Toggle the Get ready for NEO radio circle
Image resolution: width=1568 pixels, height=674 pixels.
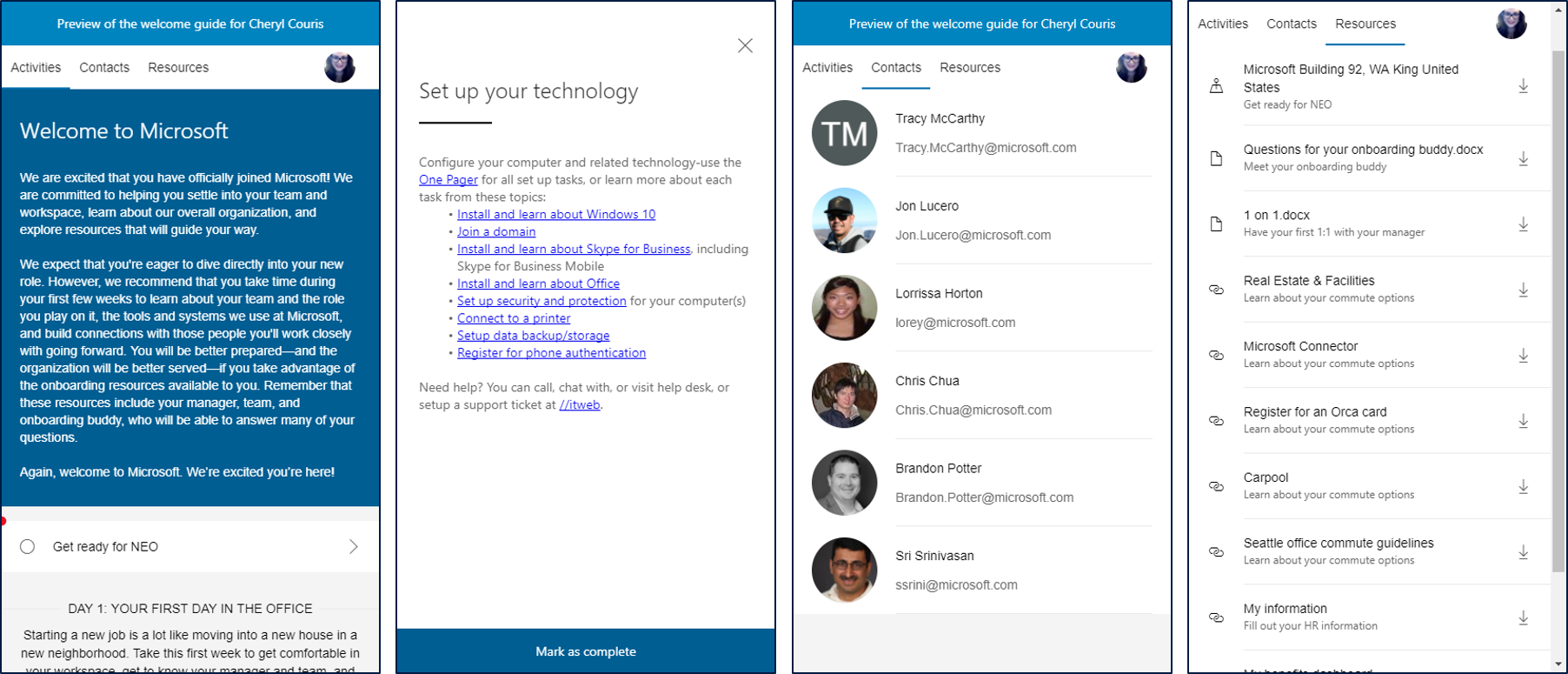click(28, 546)
